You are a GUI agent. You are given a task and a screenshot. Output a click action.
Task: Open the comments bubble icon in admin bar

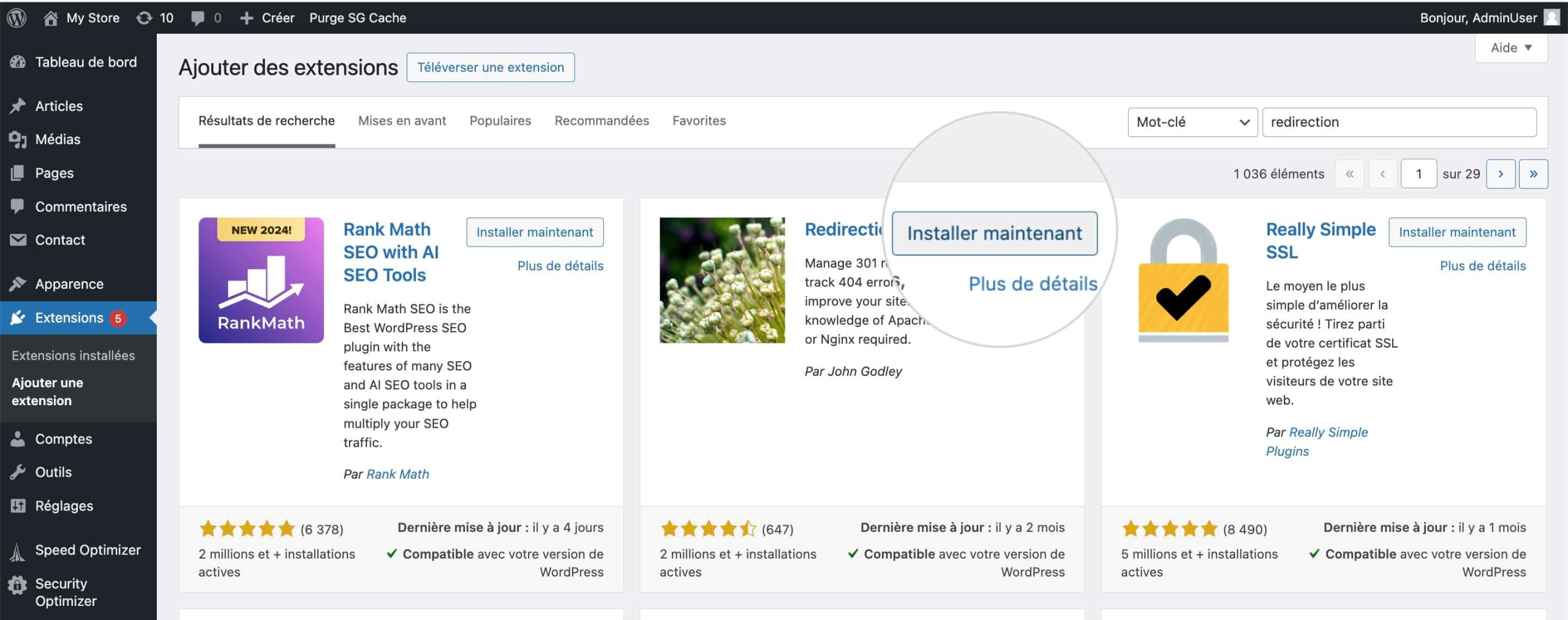coord(197,18)
